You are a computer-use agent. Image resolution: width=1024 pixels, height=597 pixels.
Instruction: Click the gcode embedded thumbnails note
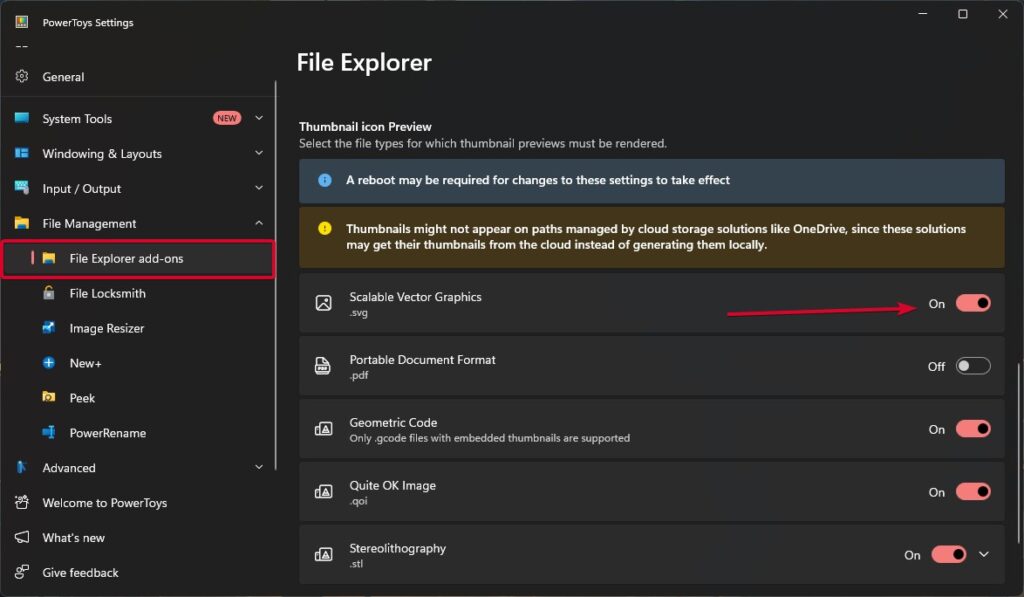click(x=490, y=438)
